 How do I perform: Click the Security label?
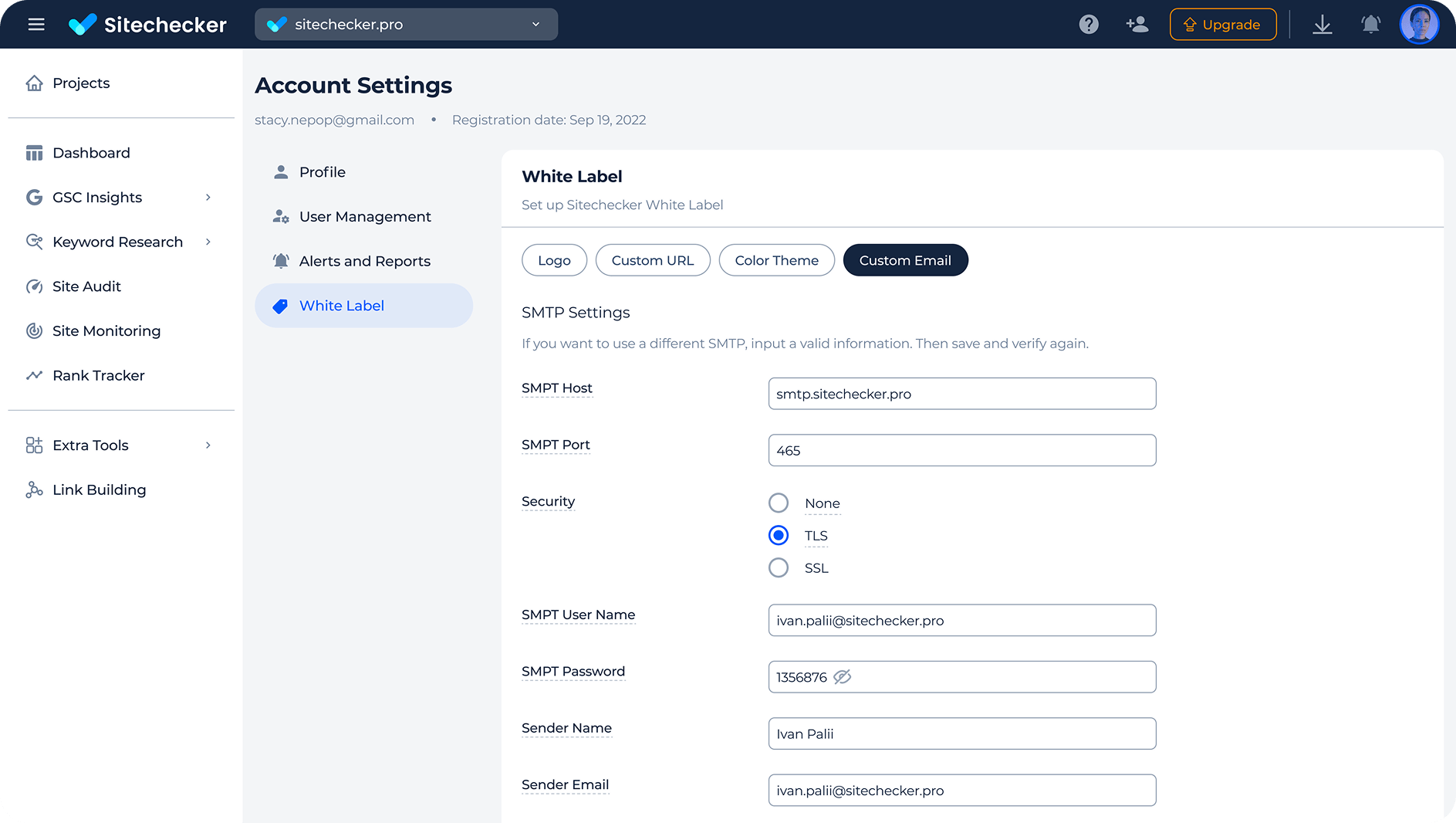548,502
